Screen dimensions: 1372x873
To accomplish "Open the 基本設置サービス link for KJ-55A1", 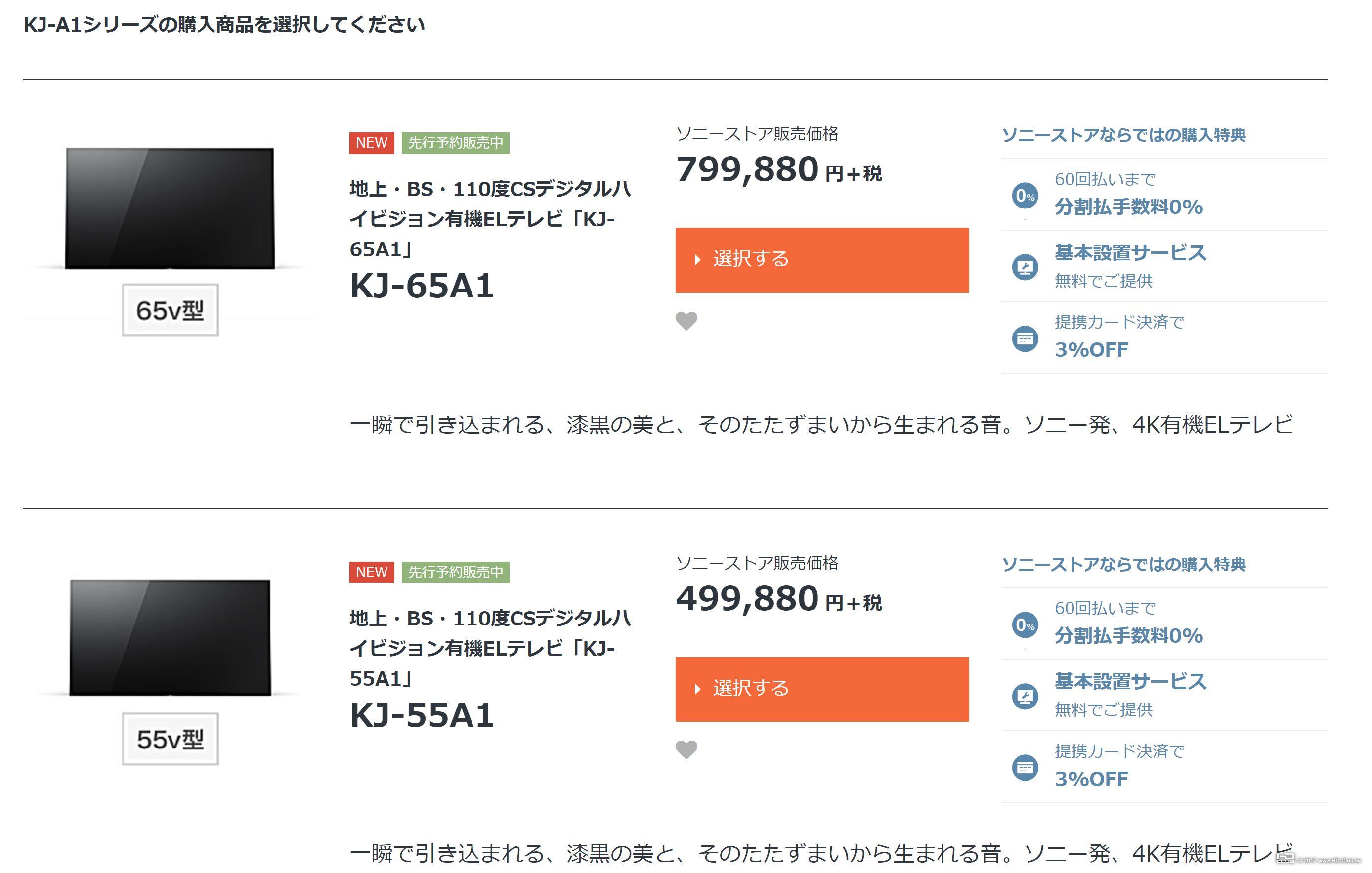I will coord(1130,681).
